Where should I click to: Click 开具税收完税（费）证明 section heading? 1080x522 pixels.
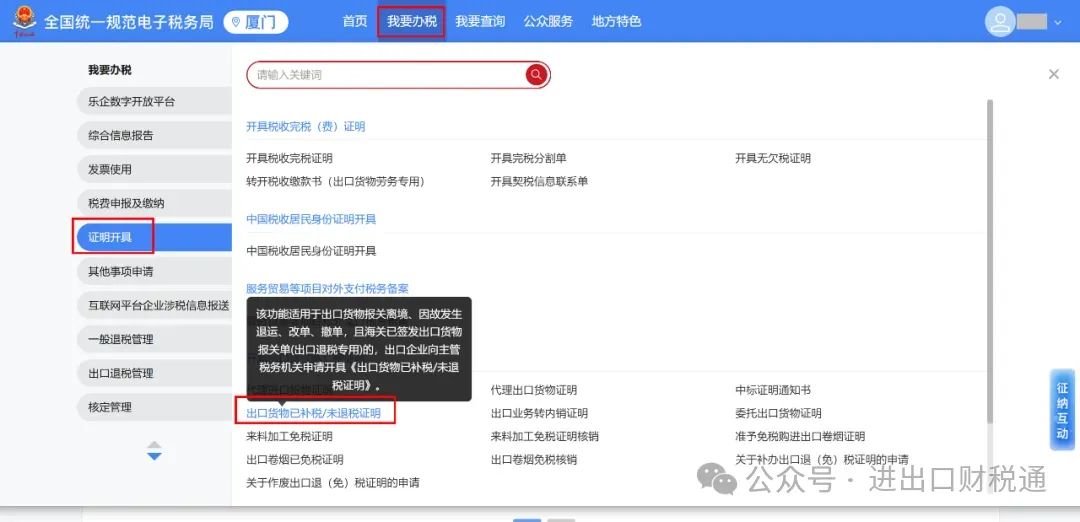[306, 127]
